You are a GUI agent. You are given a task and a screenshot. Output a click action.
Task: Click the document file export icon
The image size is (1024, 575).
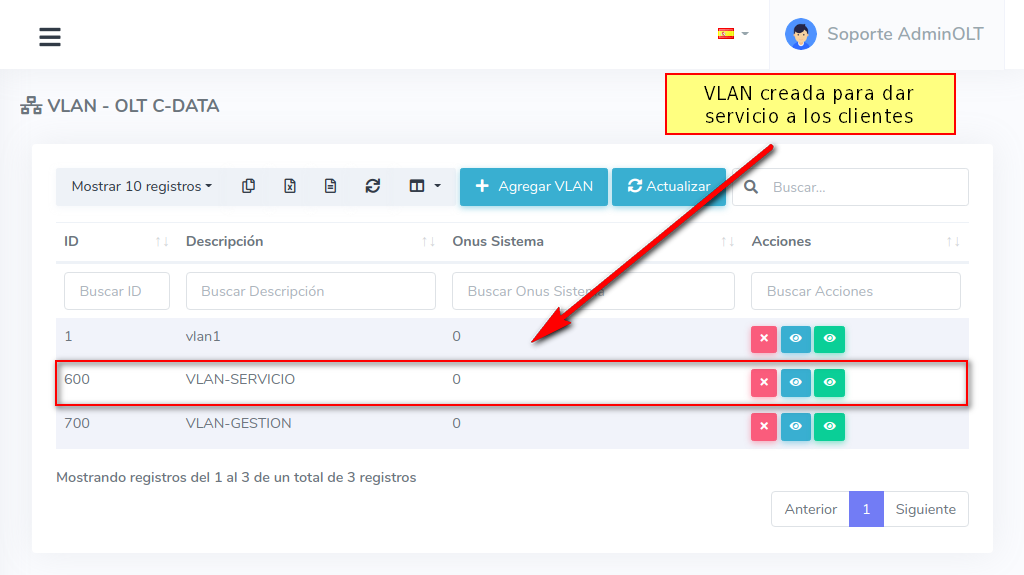[331, 186]
